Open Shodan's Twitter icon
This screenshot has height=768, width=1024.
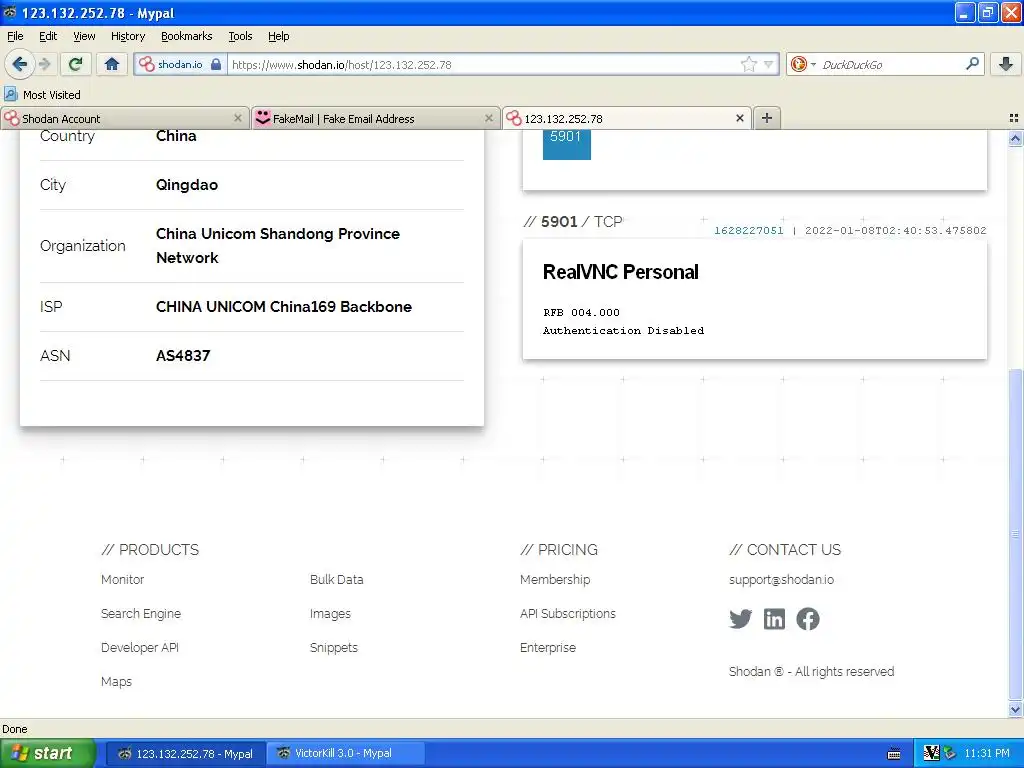point(741,618)
